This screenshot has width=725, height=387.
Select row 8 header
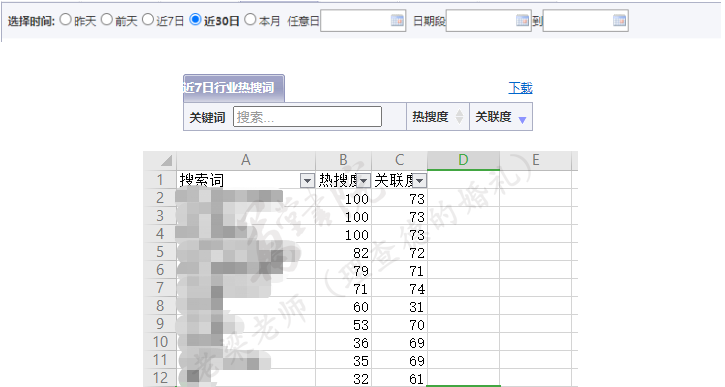tap(160, 306)
